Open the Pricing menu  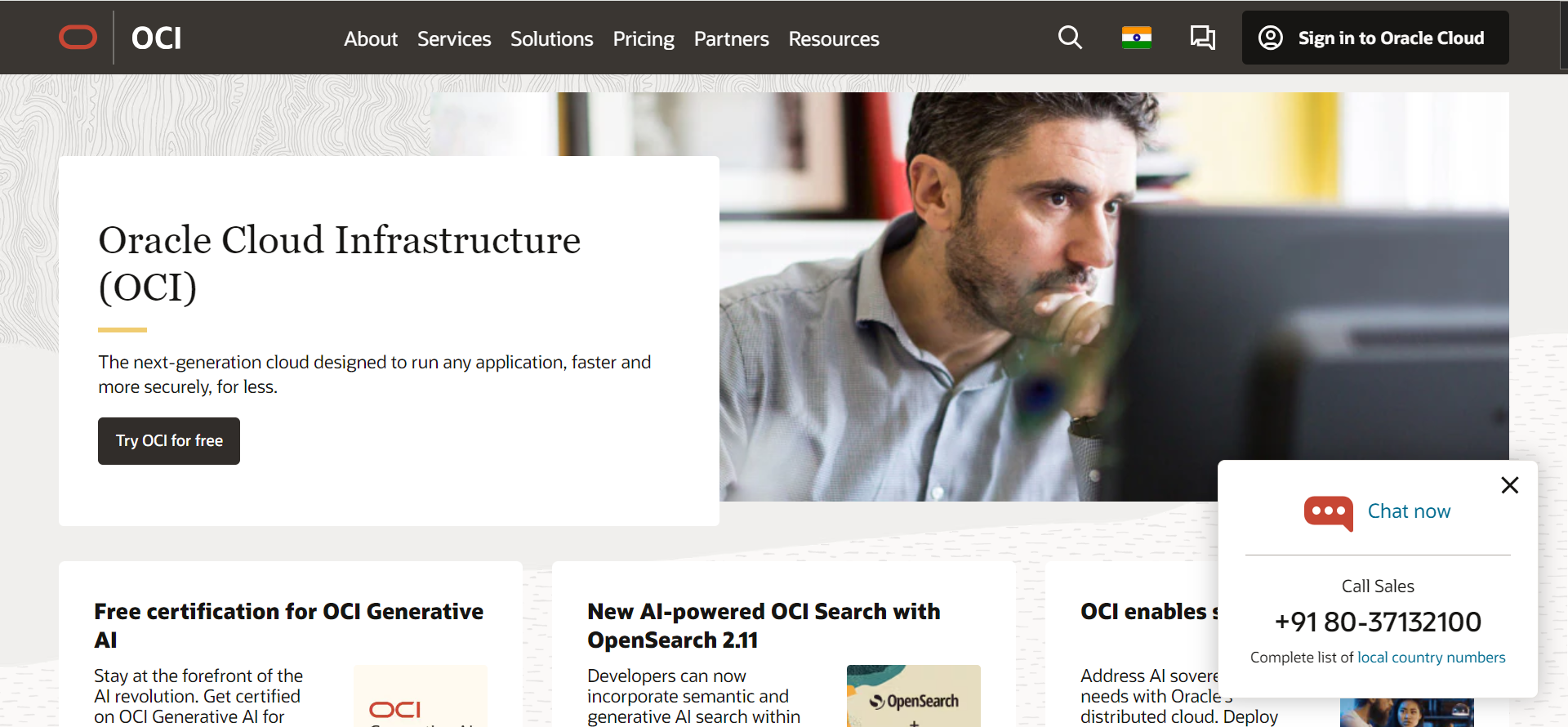click(x=644, y=38)
